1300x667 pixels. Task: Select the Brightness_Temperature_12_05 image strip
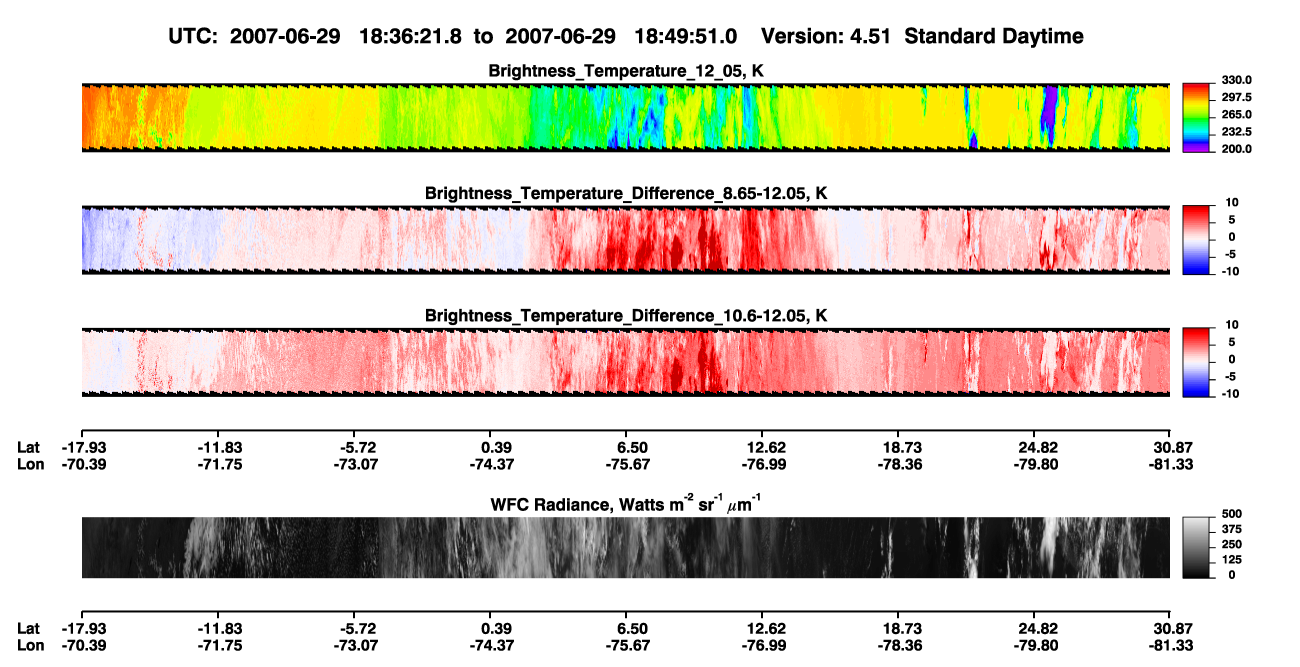click(625, 118)
